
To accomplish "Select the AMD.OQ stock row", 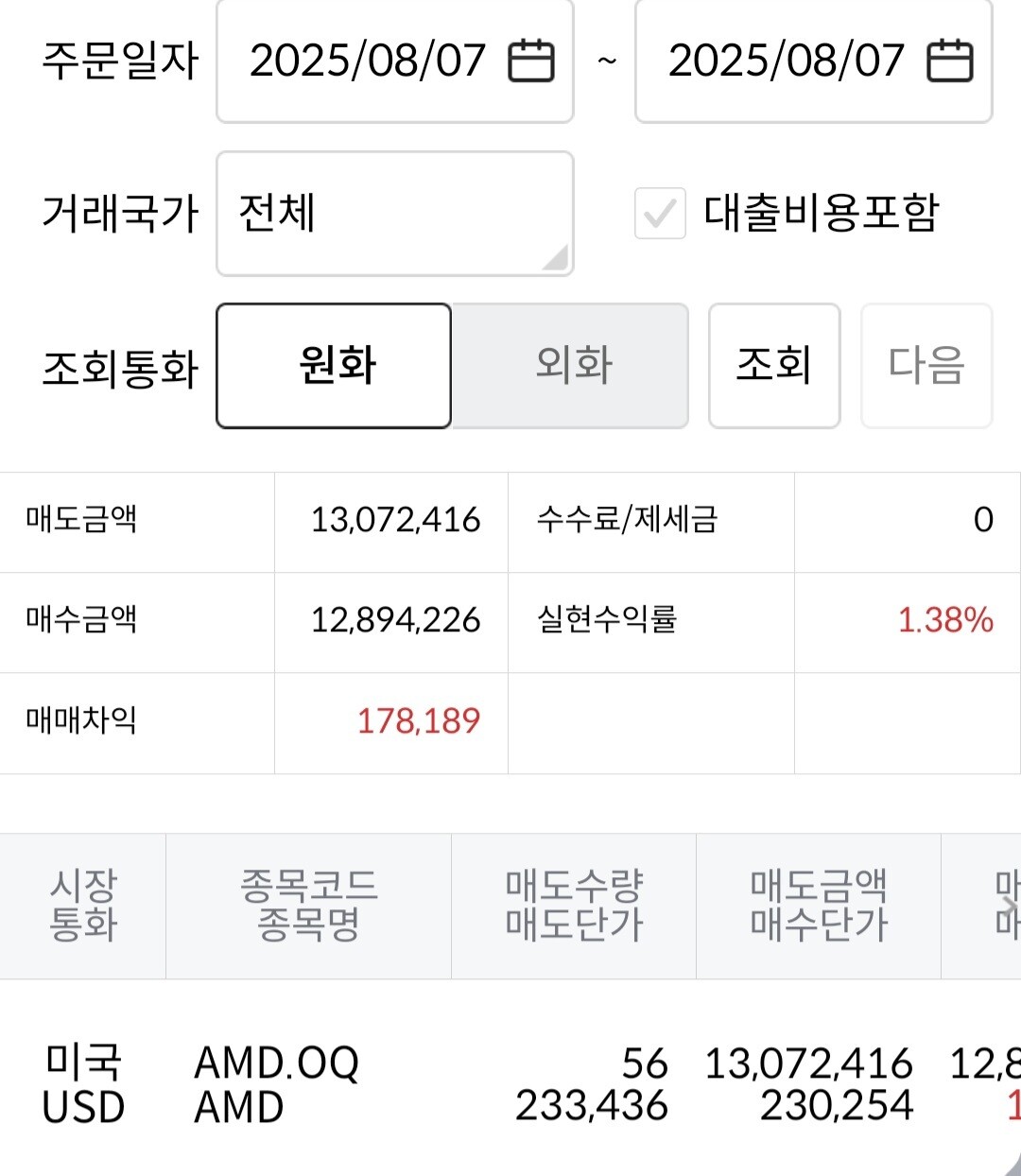I will point(510,1084).
